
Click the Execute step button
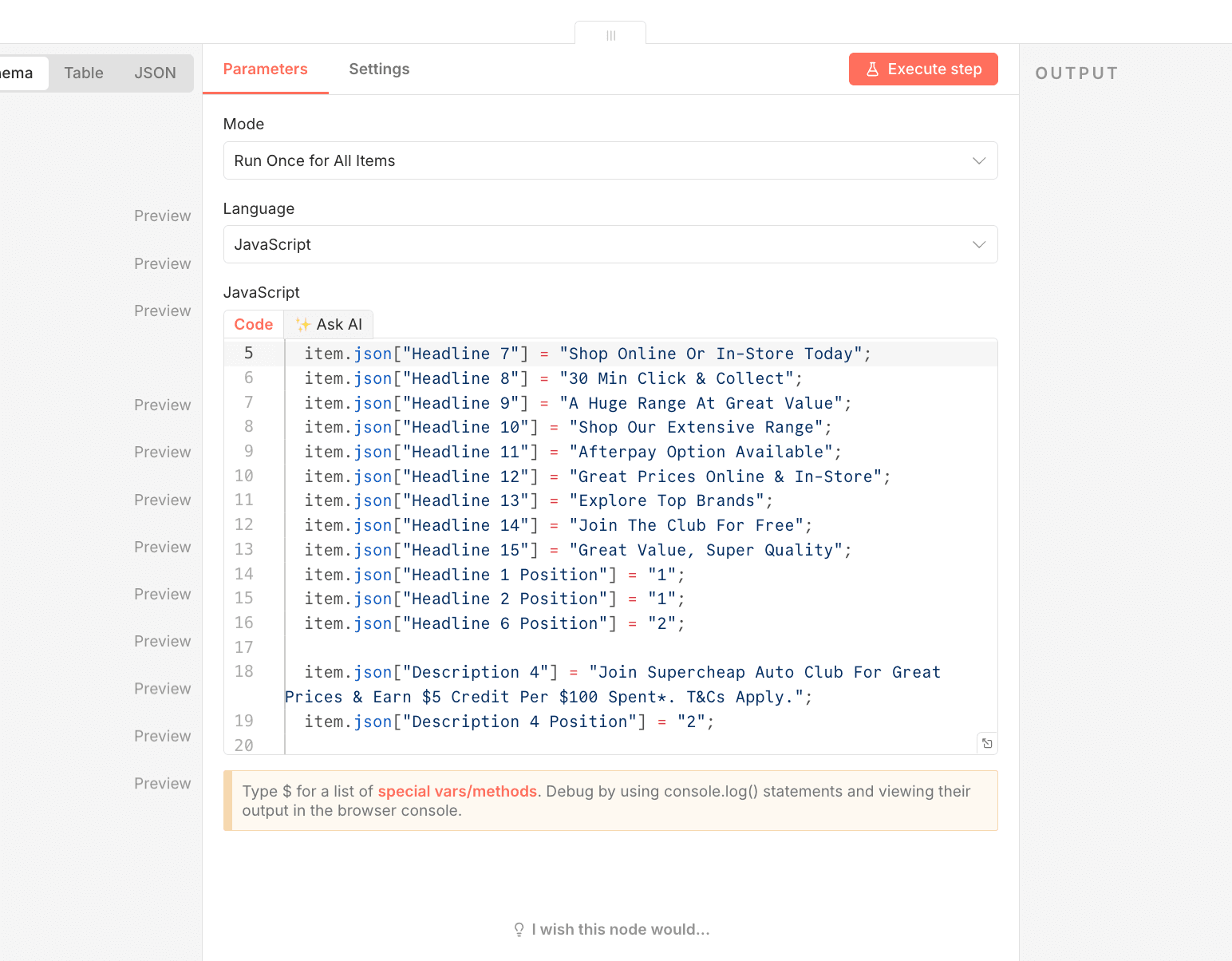click(922, 69)
